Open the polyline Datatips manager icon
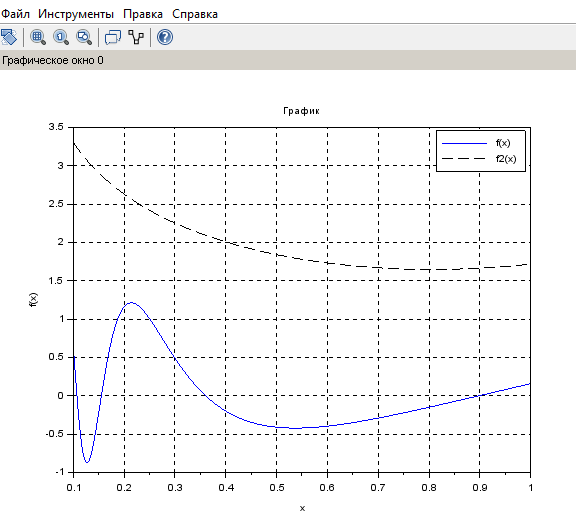The image size is (576, 523). click(x=136, y=37)
